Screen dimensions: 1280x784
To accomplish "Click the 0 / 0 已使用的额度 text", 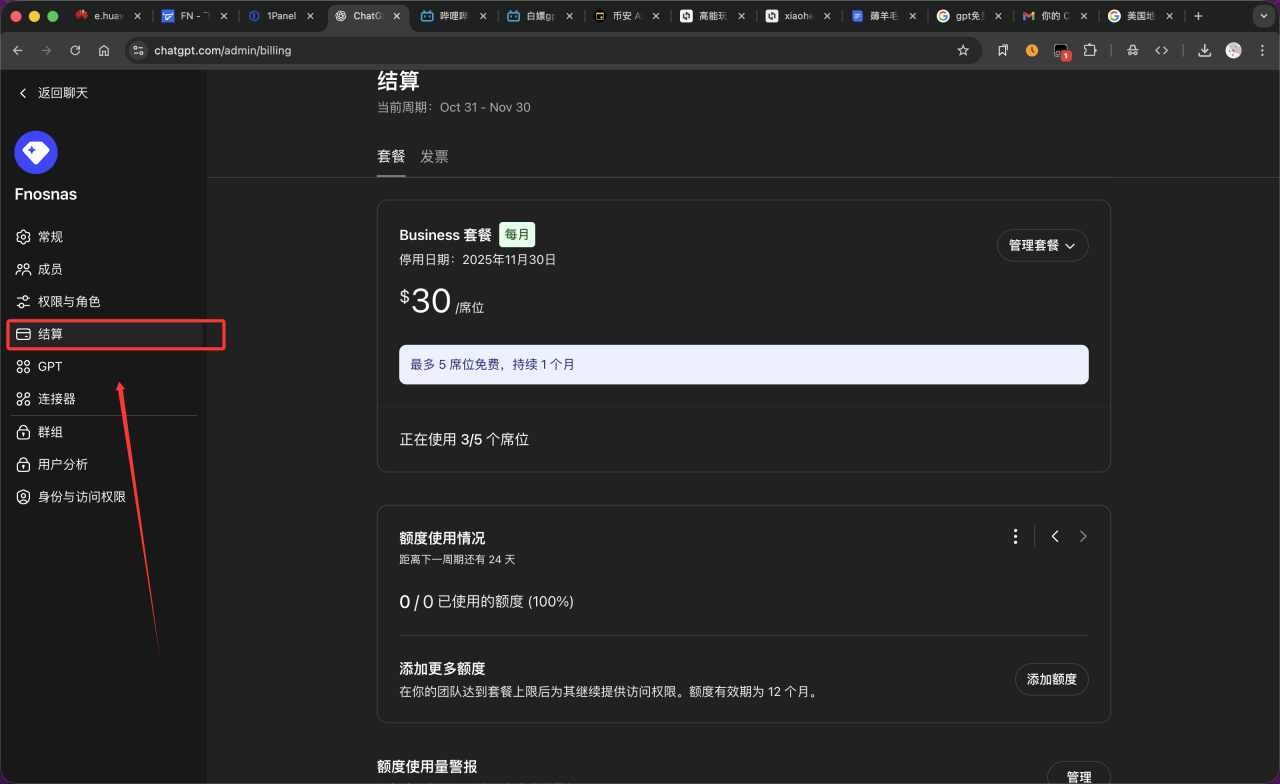I will [x=486, y=602].
